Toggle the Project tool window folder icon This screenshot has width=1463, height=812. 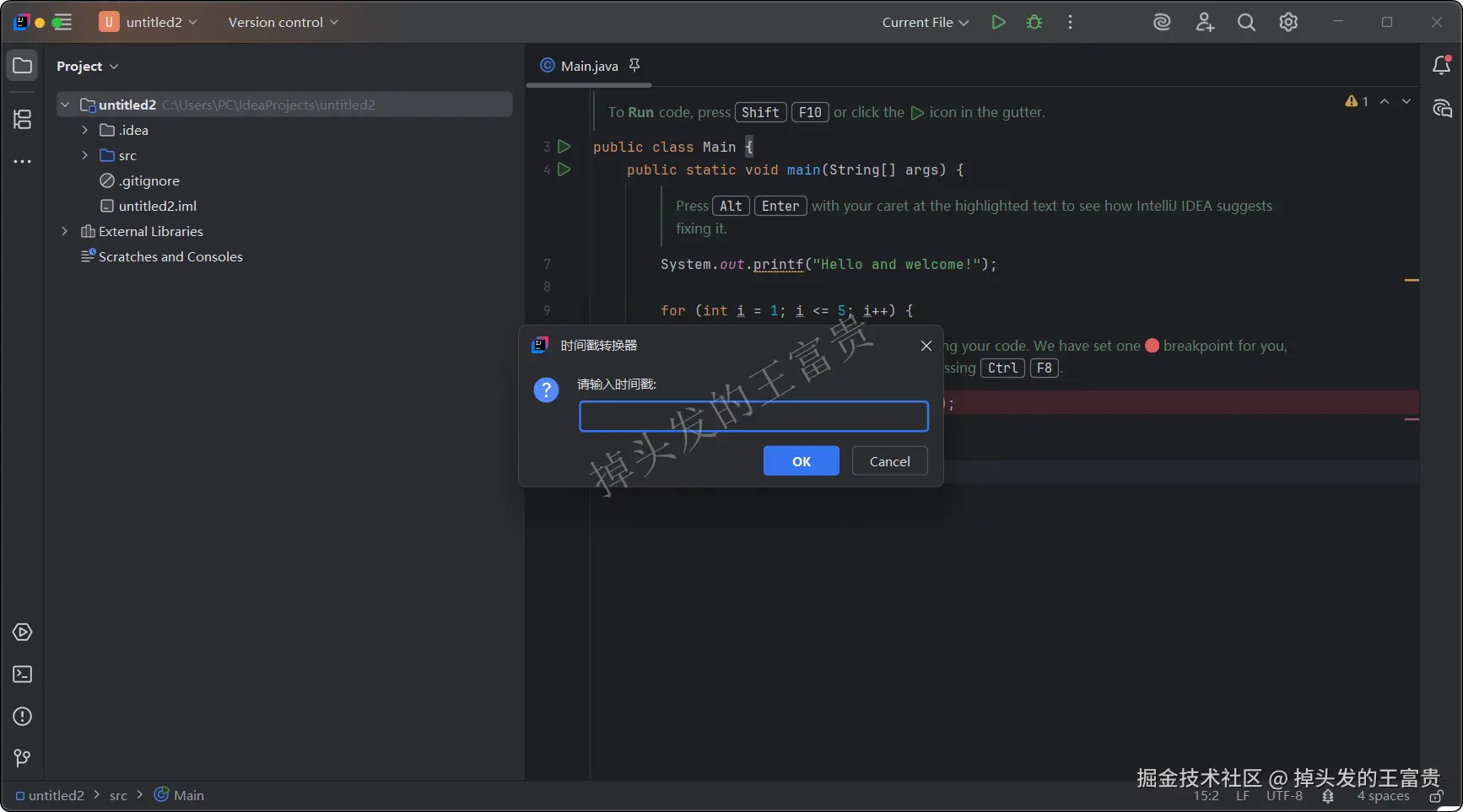coord(23,66)
